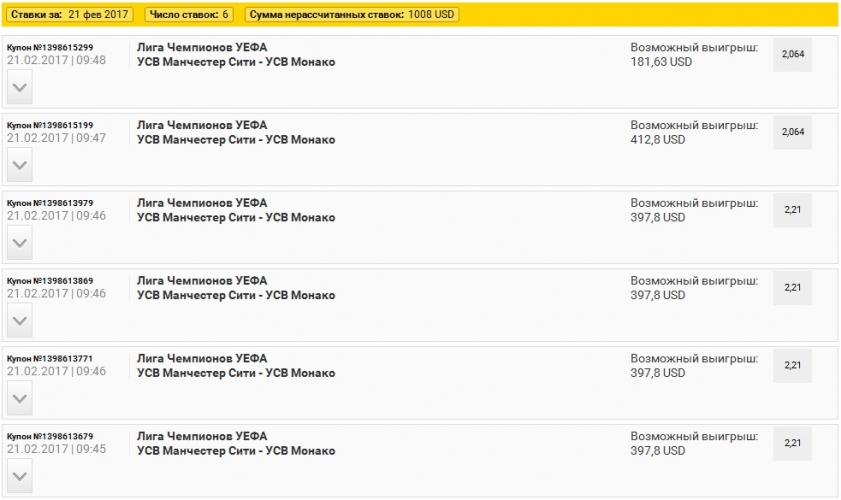Viewport: 841px width, 500px height.
Task: Click 'Лига Чемпионов УЕФА' in coupon №1398615299
Action: tap(202, 47)
